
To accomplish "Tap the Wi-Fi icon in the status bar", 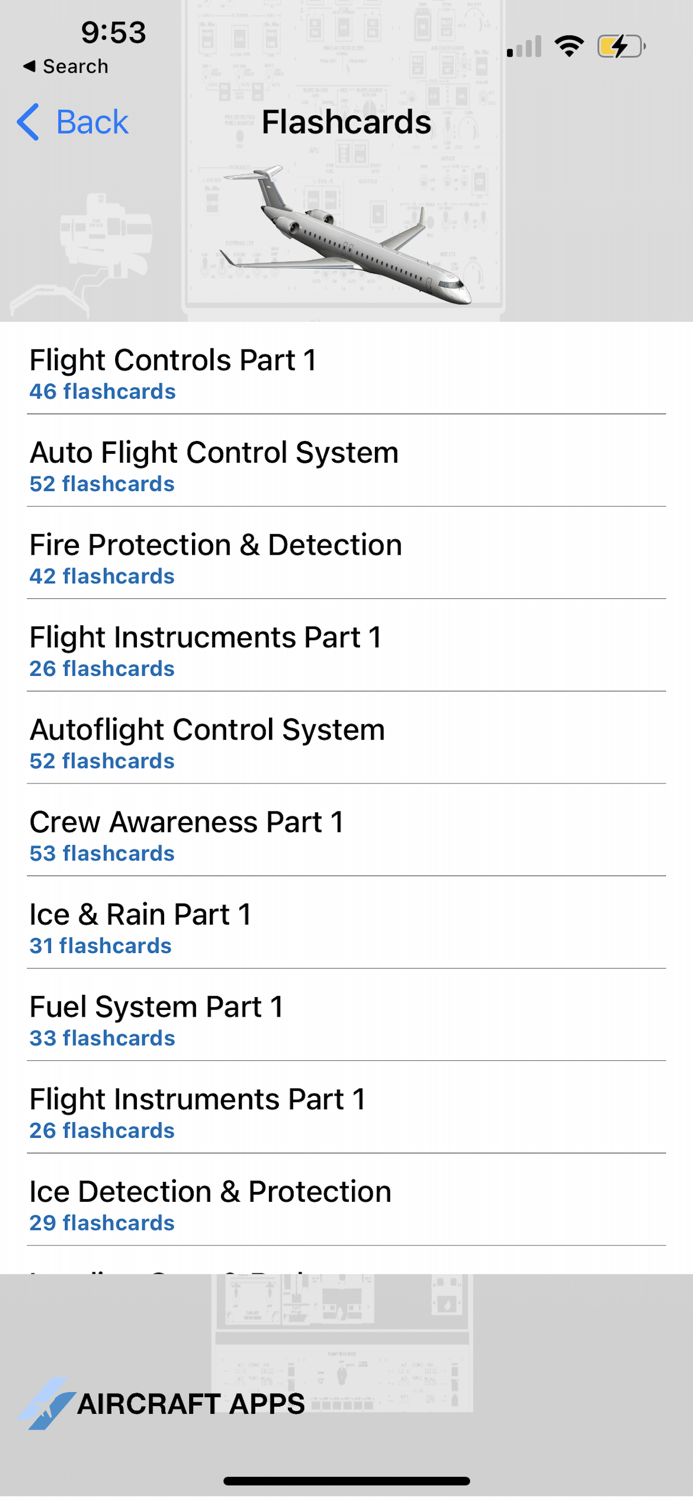I will (569, 46).
